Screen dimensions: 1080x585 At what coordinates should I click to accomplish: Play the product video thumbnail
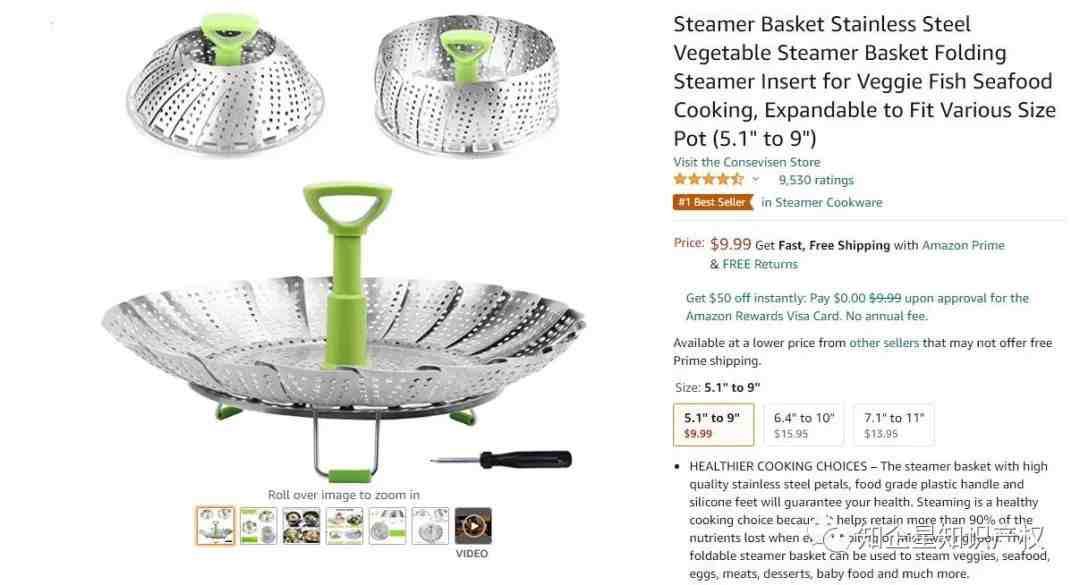click(472, 526)
